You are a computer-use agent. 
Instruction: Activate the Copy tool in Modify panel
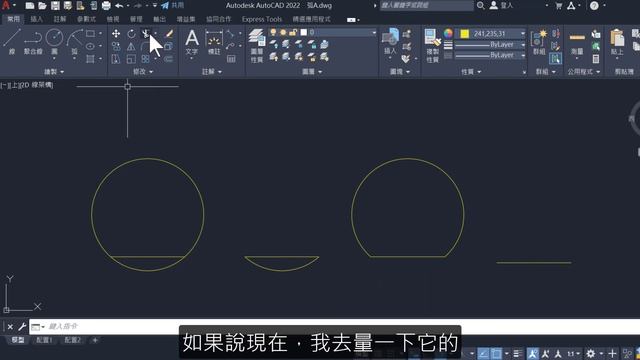pos(116,46)
